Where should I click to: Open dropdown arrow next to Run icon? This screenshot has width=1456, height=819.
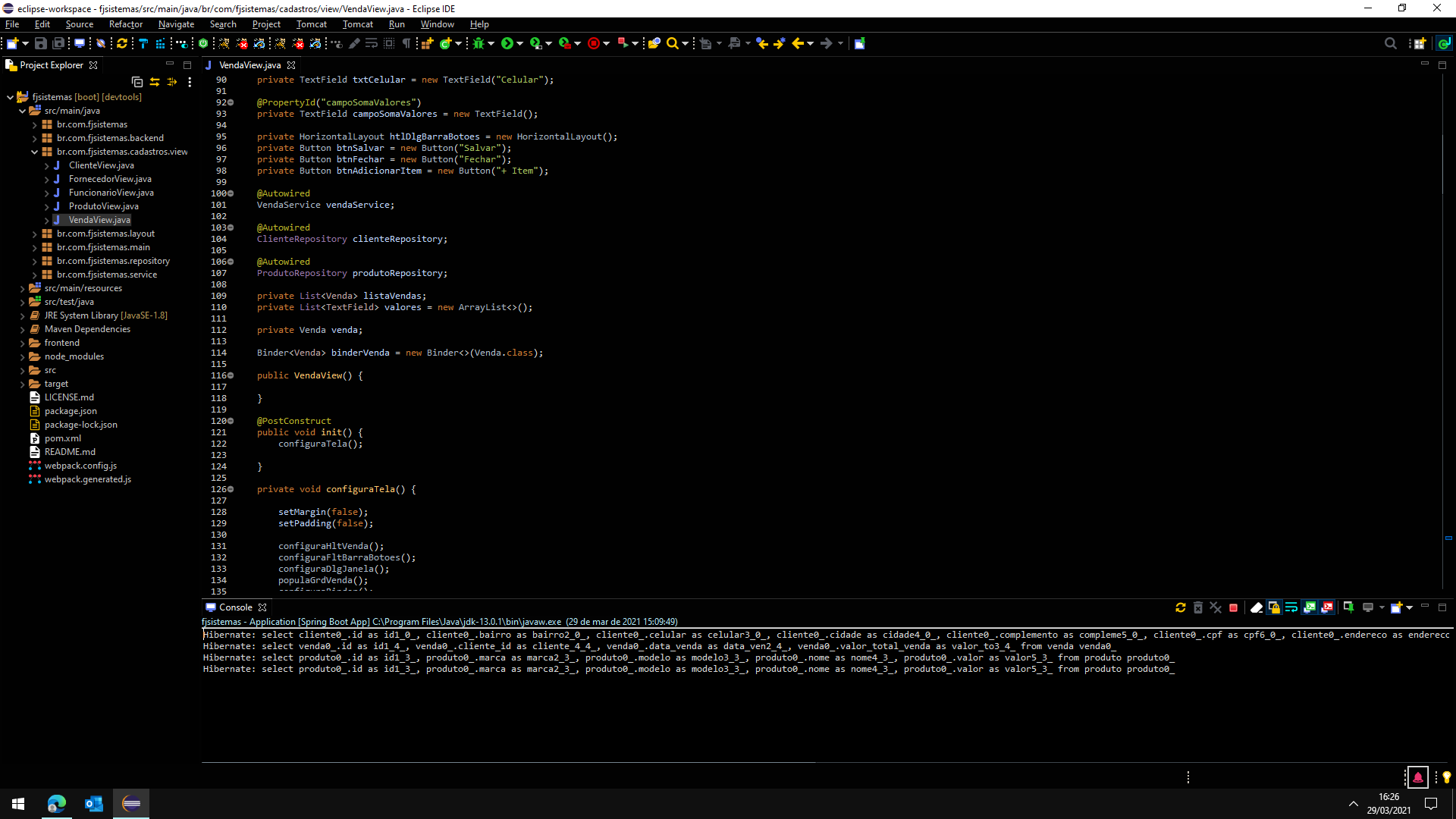[519, 43]
